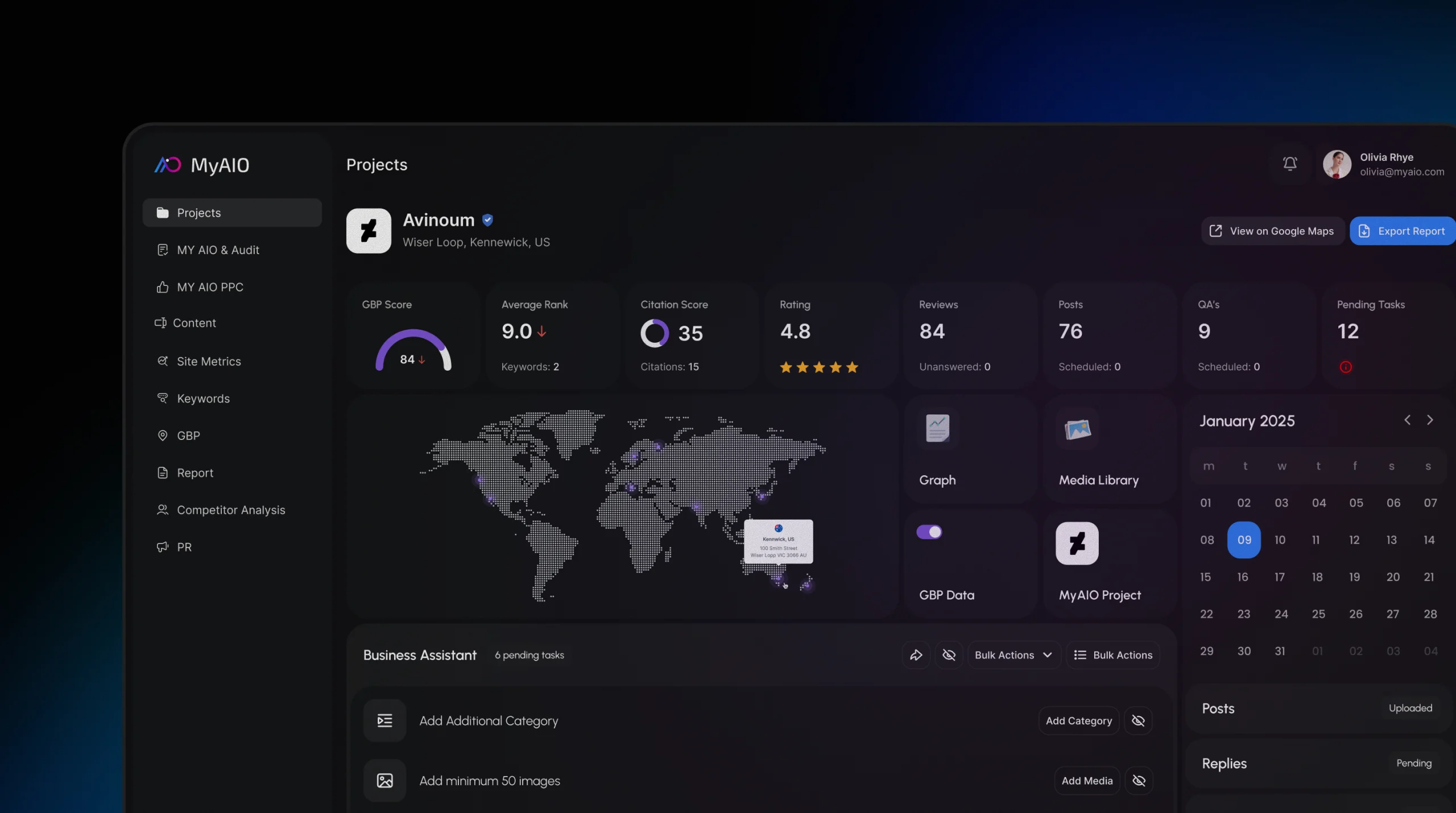Click the 6 pending tasks label

point(529,655)
